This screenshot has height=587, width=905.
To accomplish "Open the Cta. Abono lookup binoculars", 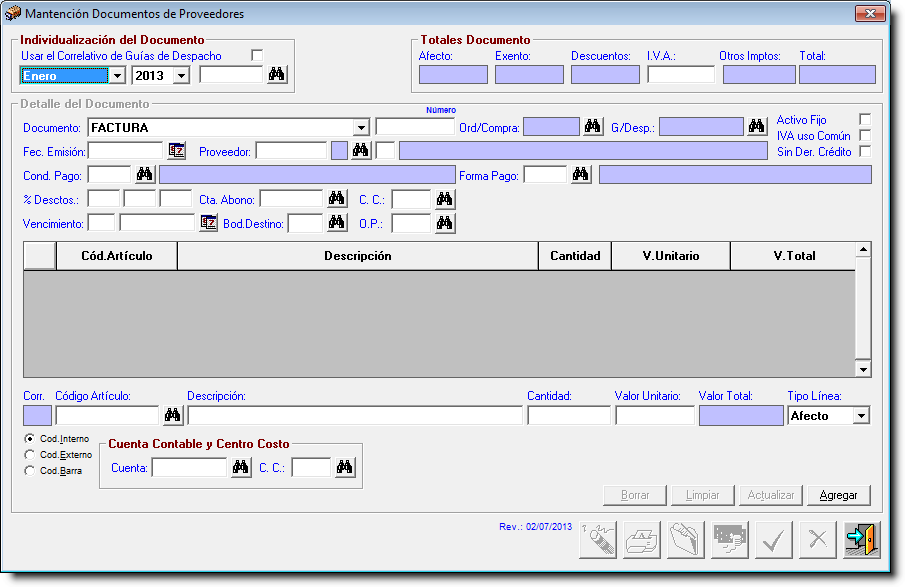I will click(337, 199).
